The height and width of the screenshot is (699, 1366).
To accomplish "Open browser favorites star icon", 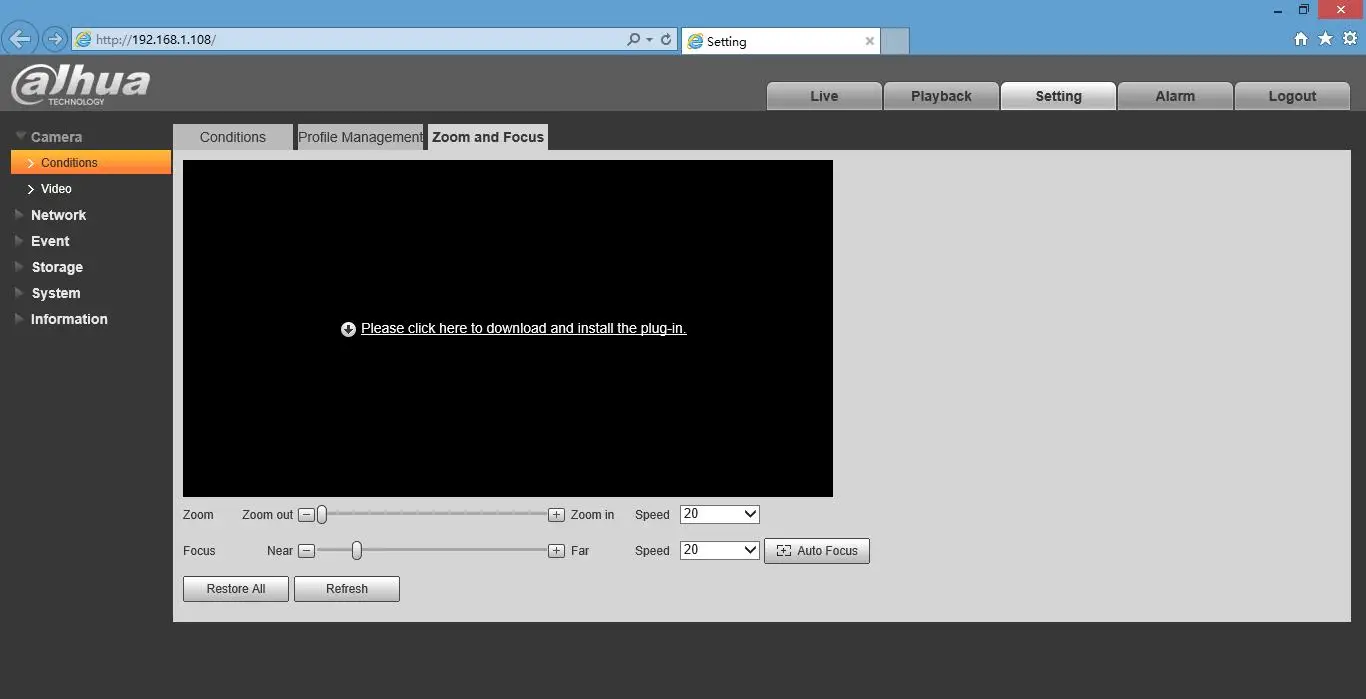I will (1325, 39).
